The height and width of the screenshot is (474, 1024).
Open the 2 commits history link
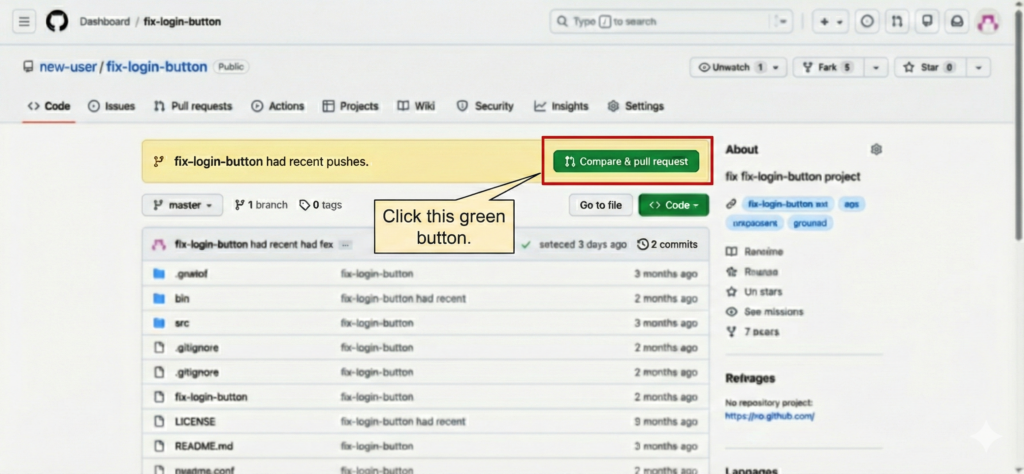coord(667,244)
